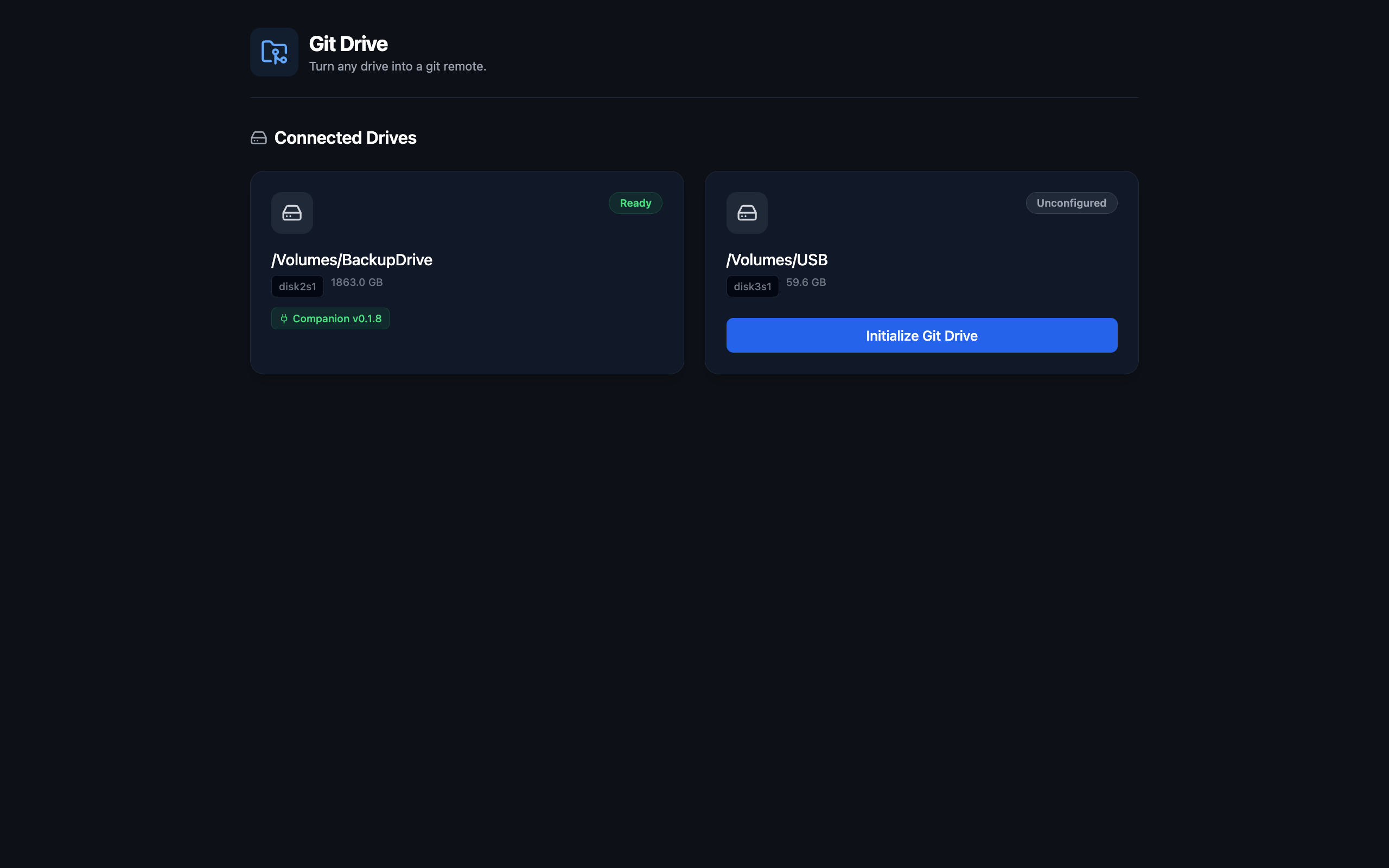Select the USB card's hard drive icon
Screen dimensions: 1389x868
pyautogui.click(x=747, y=213)
